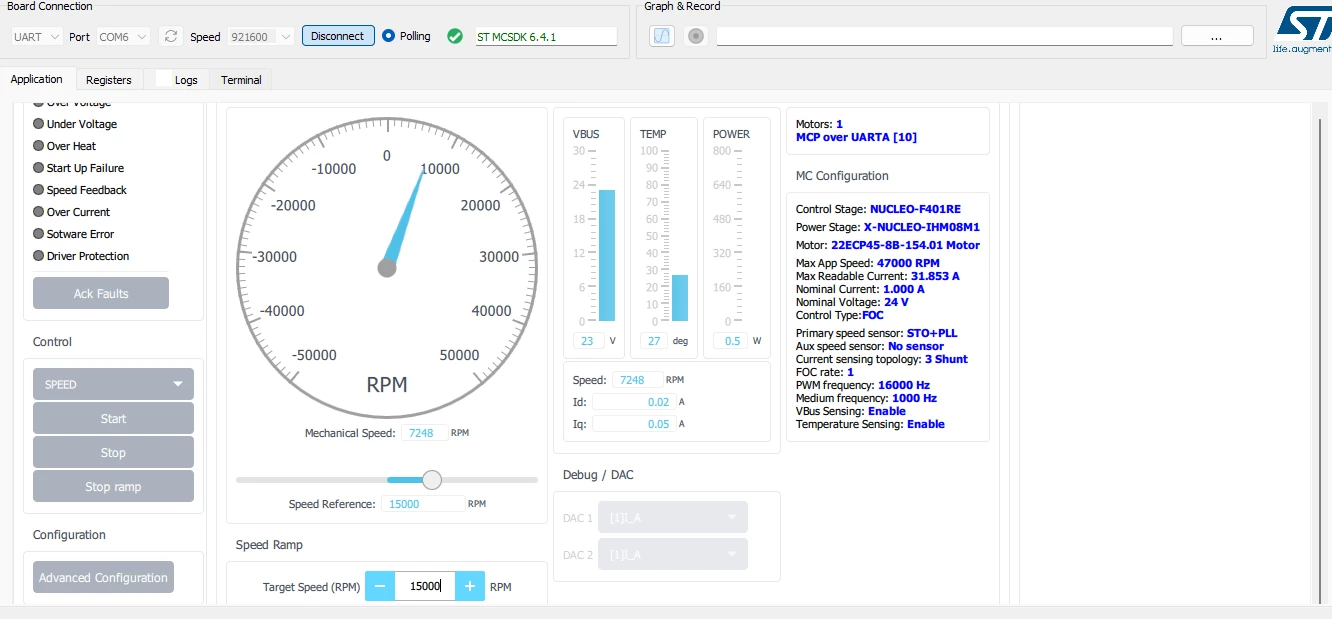Viewport: 1332px width, 619px height.
Task: Click the Id current value field
Action: click(634, 402)
